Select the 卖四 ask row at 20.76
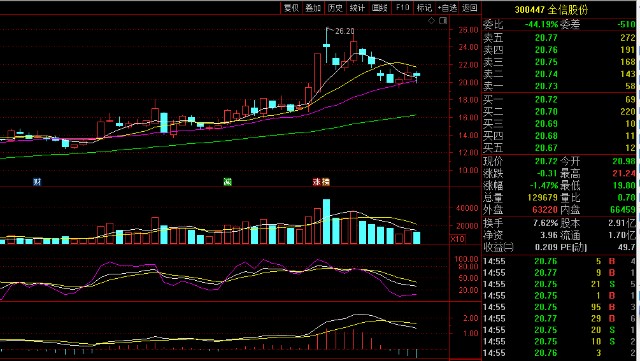Screen dimensions: 640x361 (559, 50)
